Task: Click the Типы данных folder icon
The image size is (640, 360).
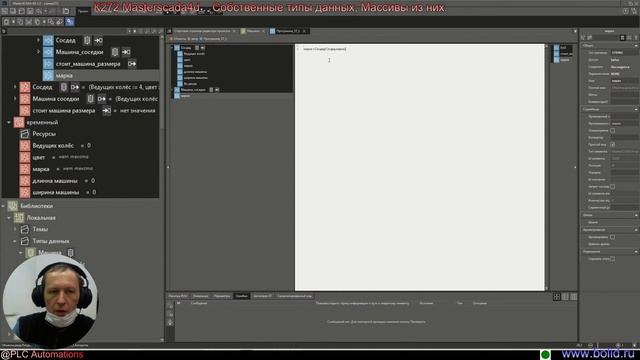Action: pyautogui.click(x=25, y=241)
